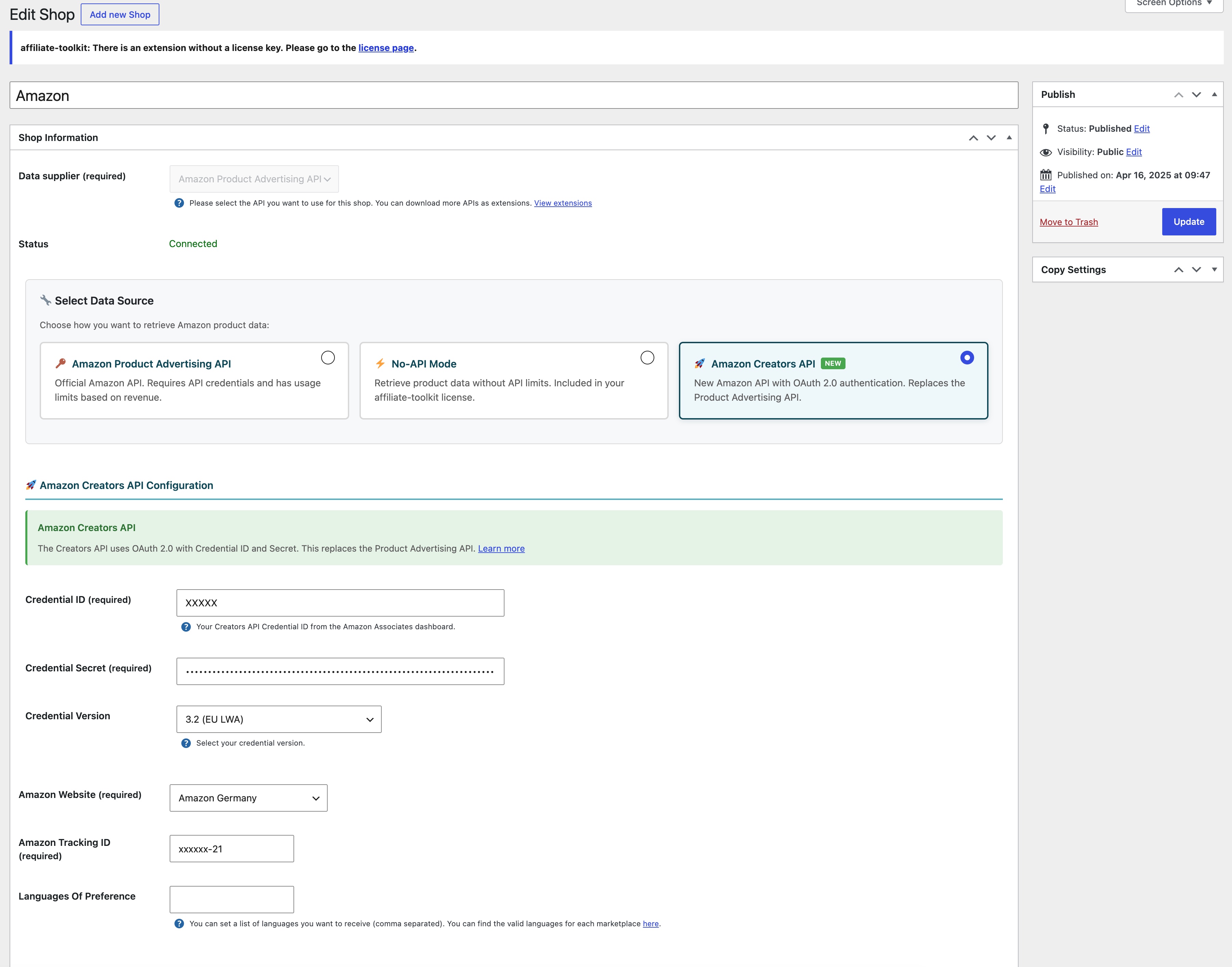Click the pin icon next to Status: Published
The height and width of the screenshot is (967, 1232).
1046,129
